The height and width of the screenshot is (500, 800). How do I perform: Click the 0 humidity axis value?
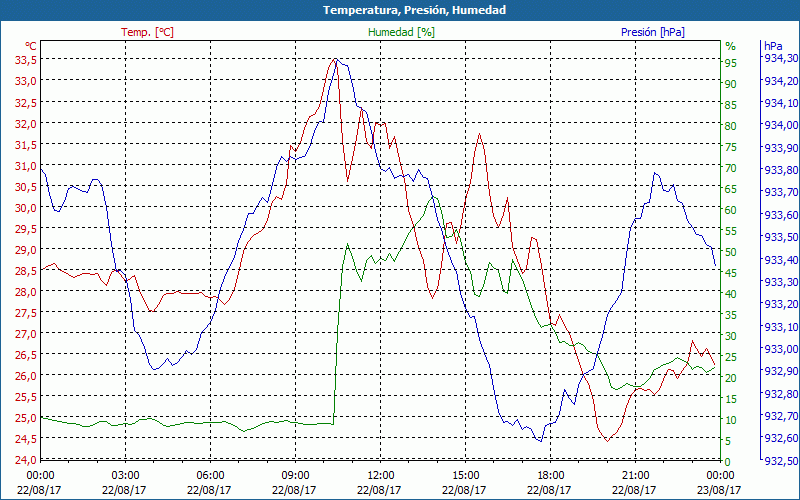point(728,462)
